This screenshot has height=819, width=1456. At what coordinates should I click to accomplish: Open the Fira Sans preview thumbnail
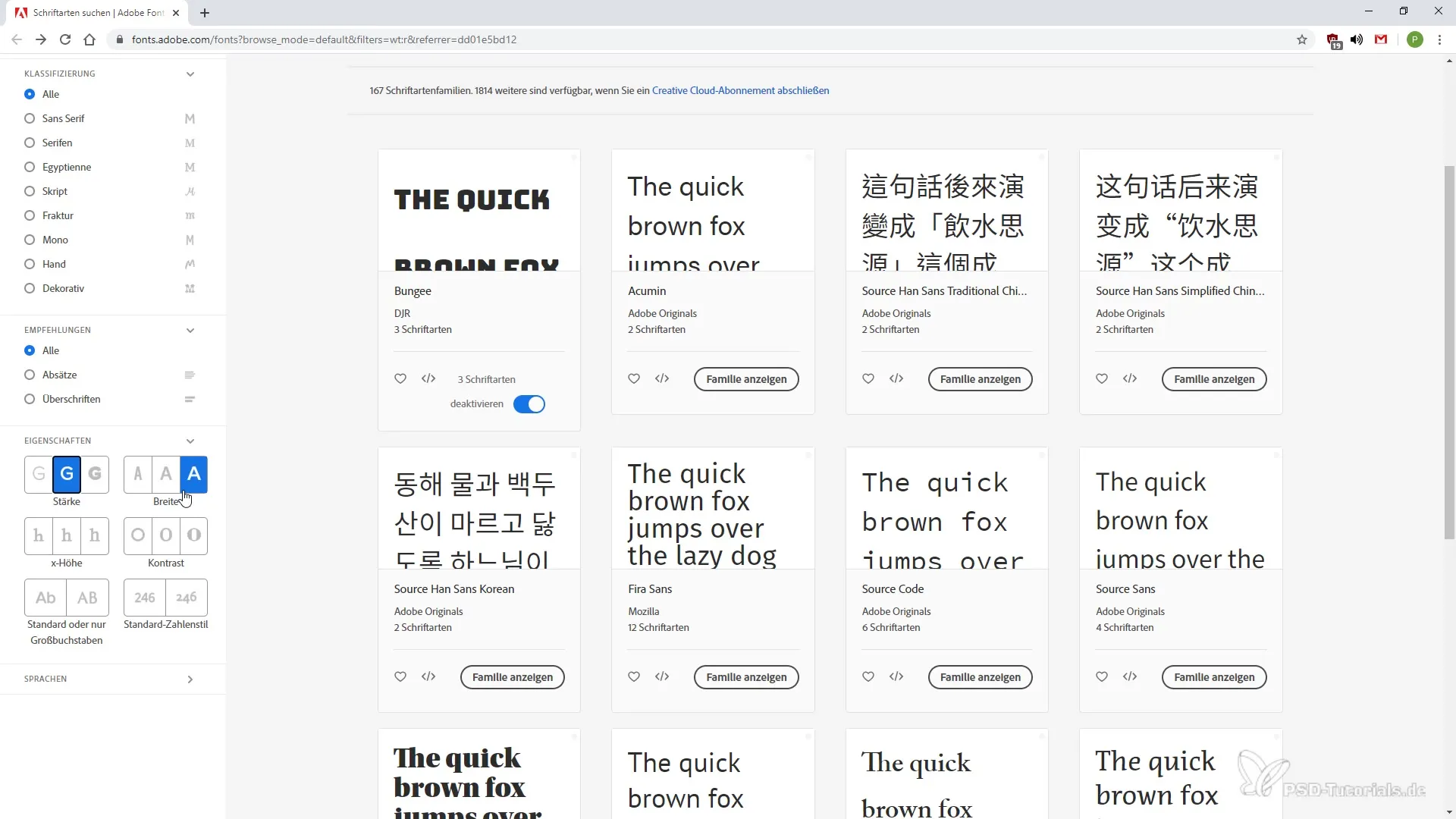tap(713, 508)
